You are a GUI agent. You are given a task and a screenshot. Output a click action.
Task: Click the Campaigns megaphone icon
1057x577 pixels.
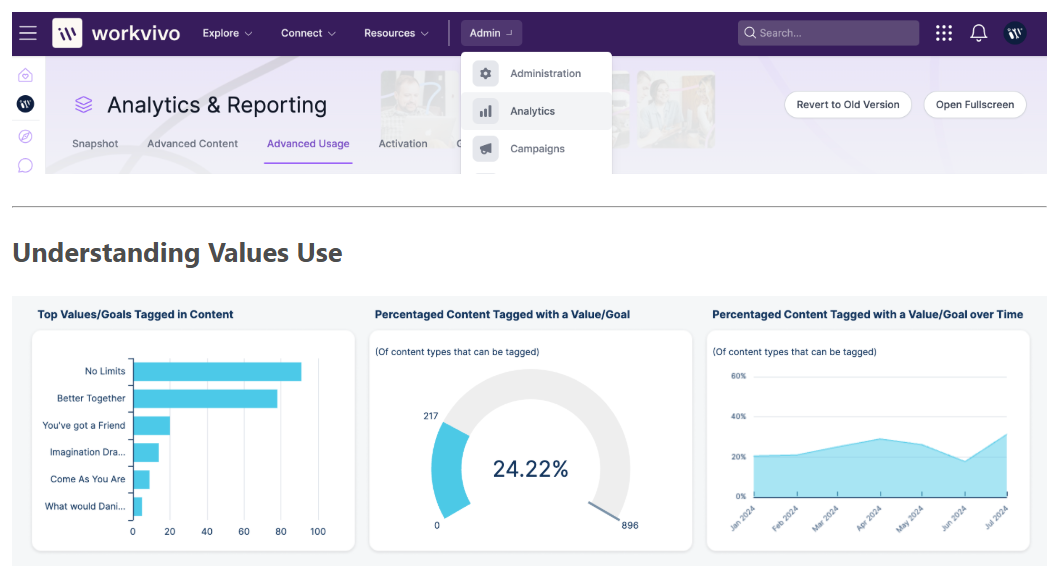(x=485, y=148)
